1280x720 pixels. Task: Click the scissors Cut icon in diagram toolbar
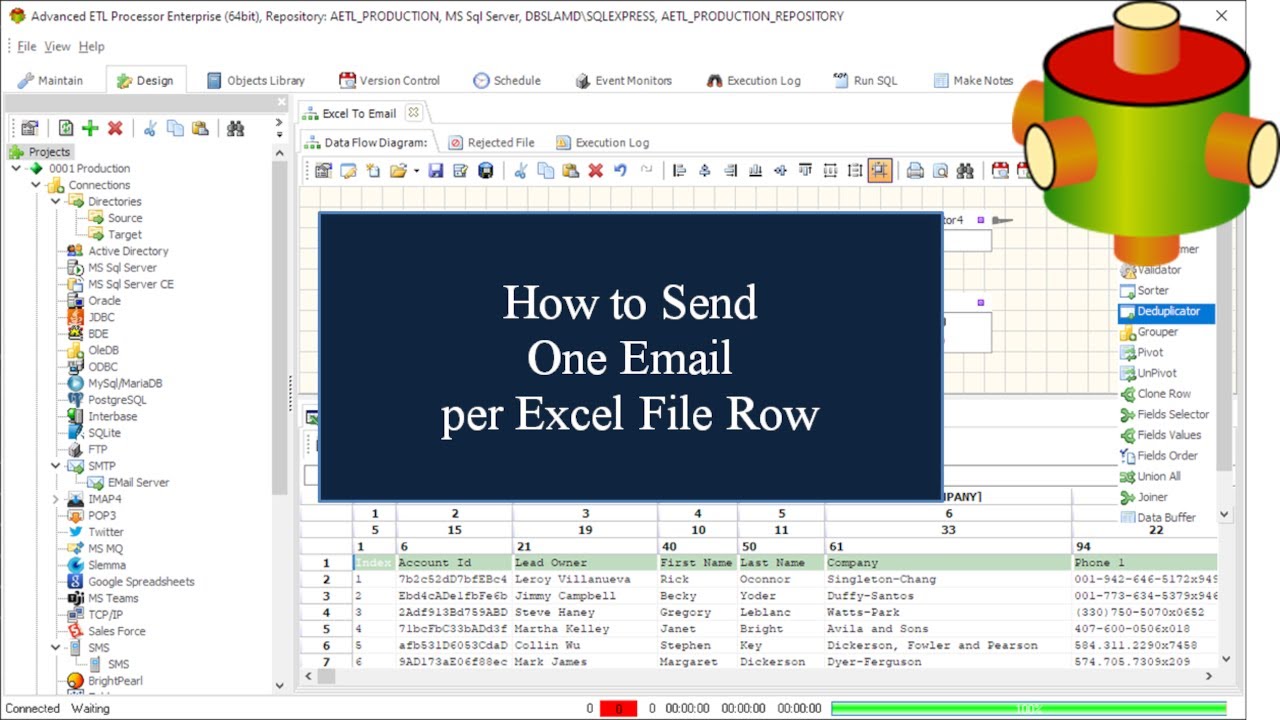520,171
